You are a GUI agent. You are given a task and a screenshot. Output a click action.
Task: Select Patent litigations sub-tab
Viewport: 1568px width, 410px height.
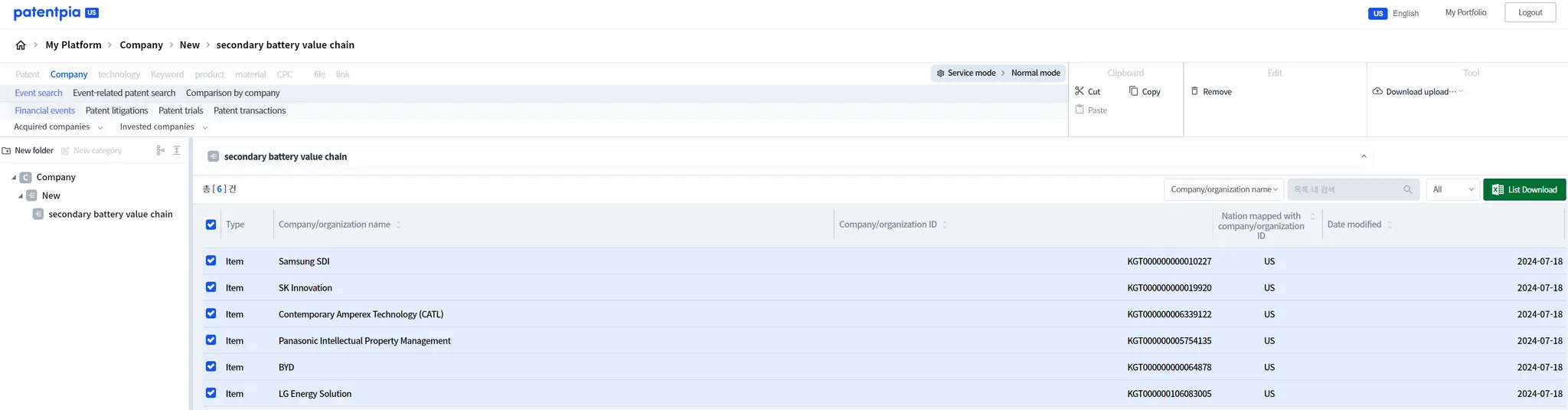pyautogui.click(x=116, y=110)
